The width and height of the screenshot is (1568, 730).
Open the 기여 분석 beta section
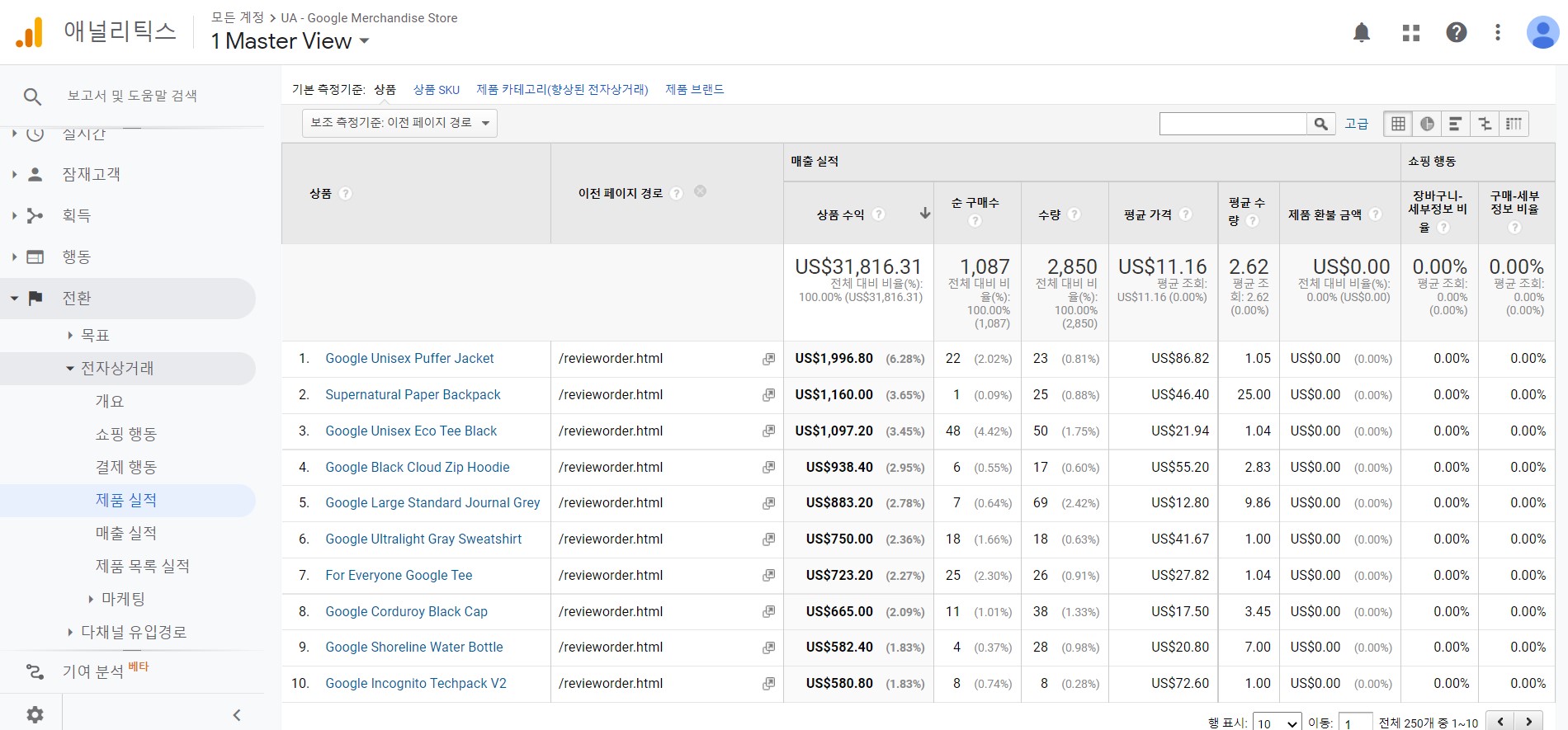92,671
